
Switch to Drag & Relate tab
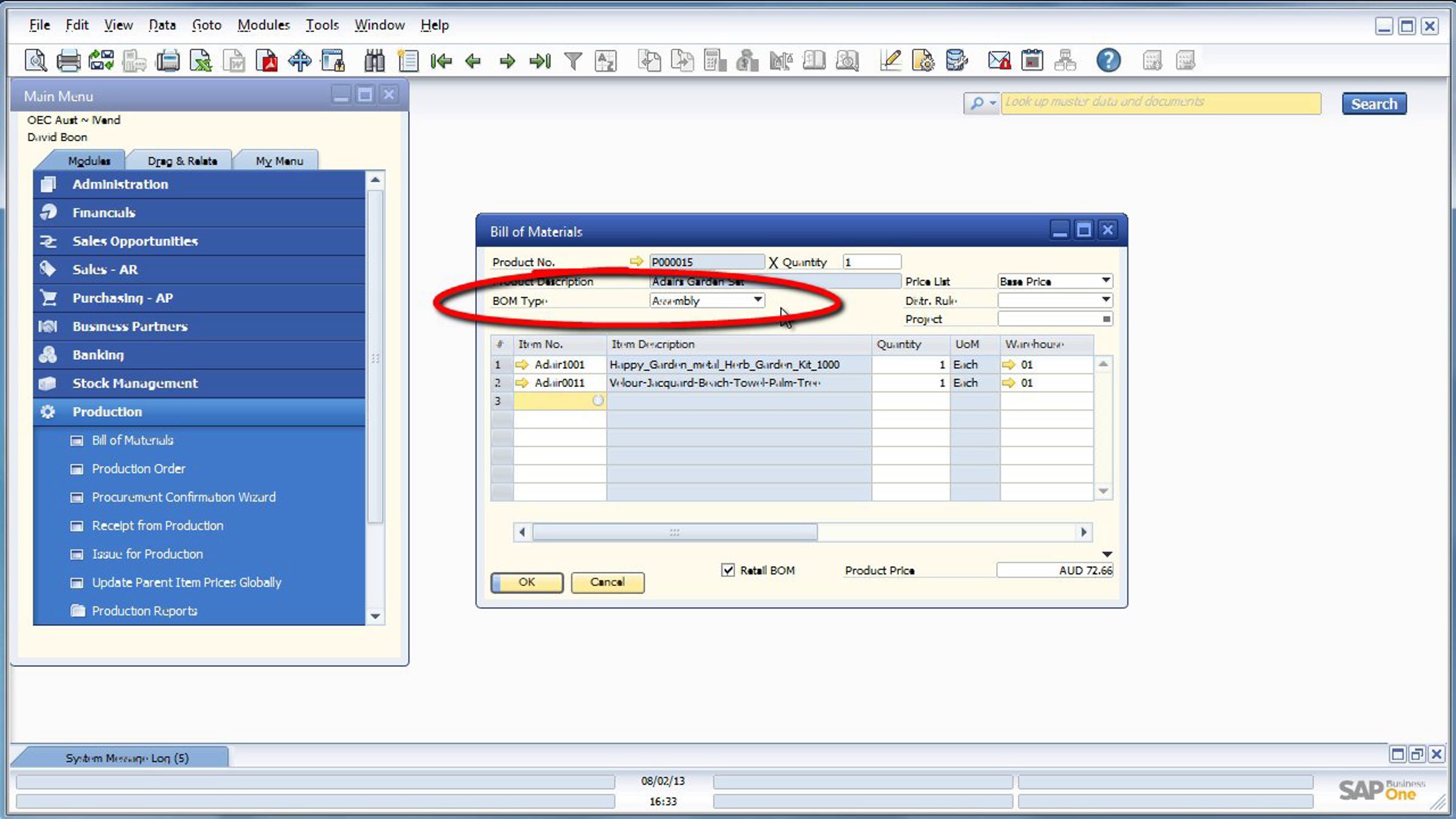(182, 161)
